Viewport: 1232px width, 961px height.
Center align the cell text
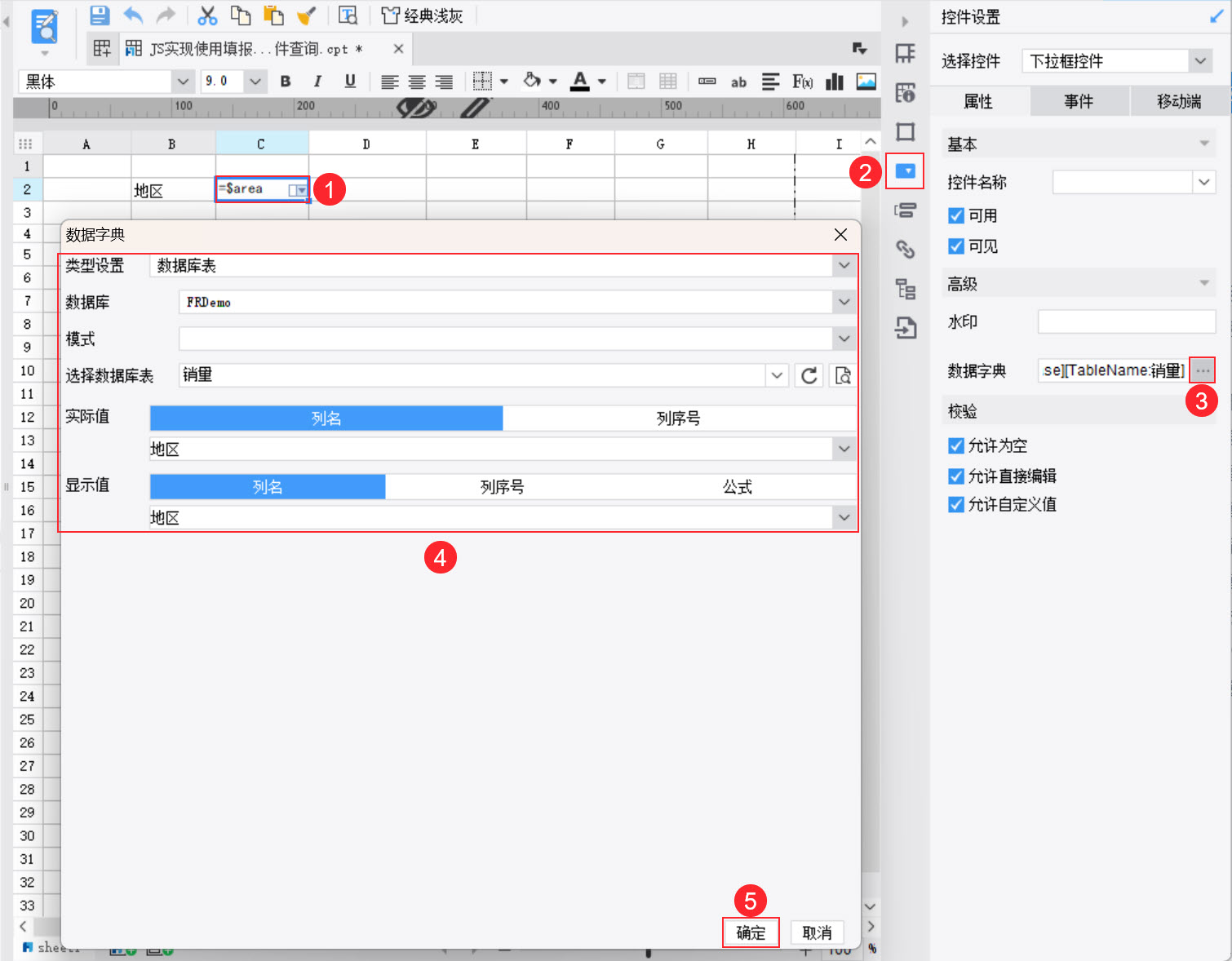pos(417,82)
